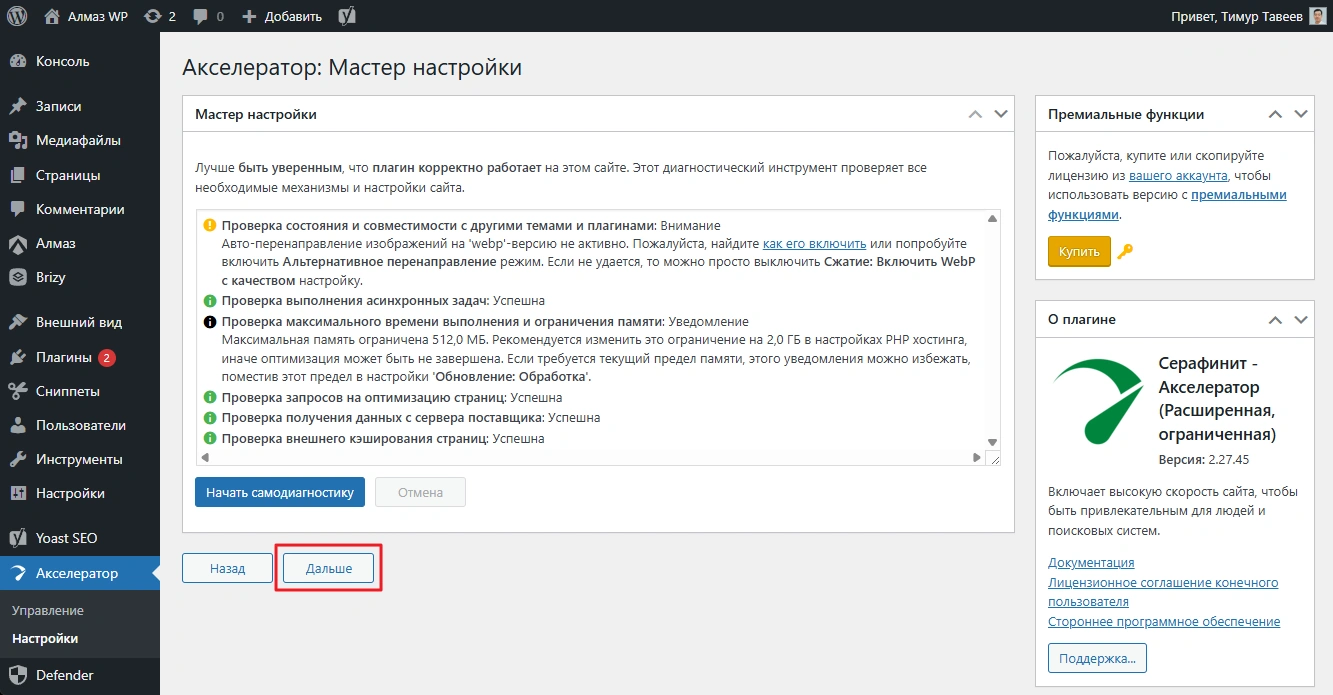
Task: Open the Плагины menu with 2 updates
Action: (64, 357)
